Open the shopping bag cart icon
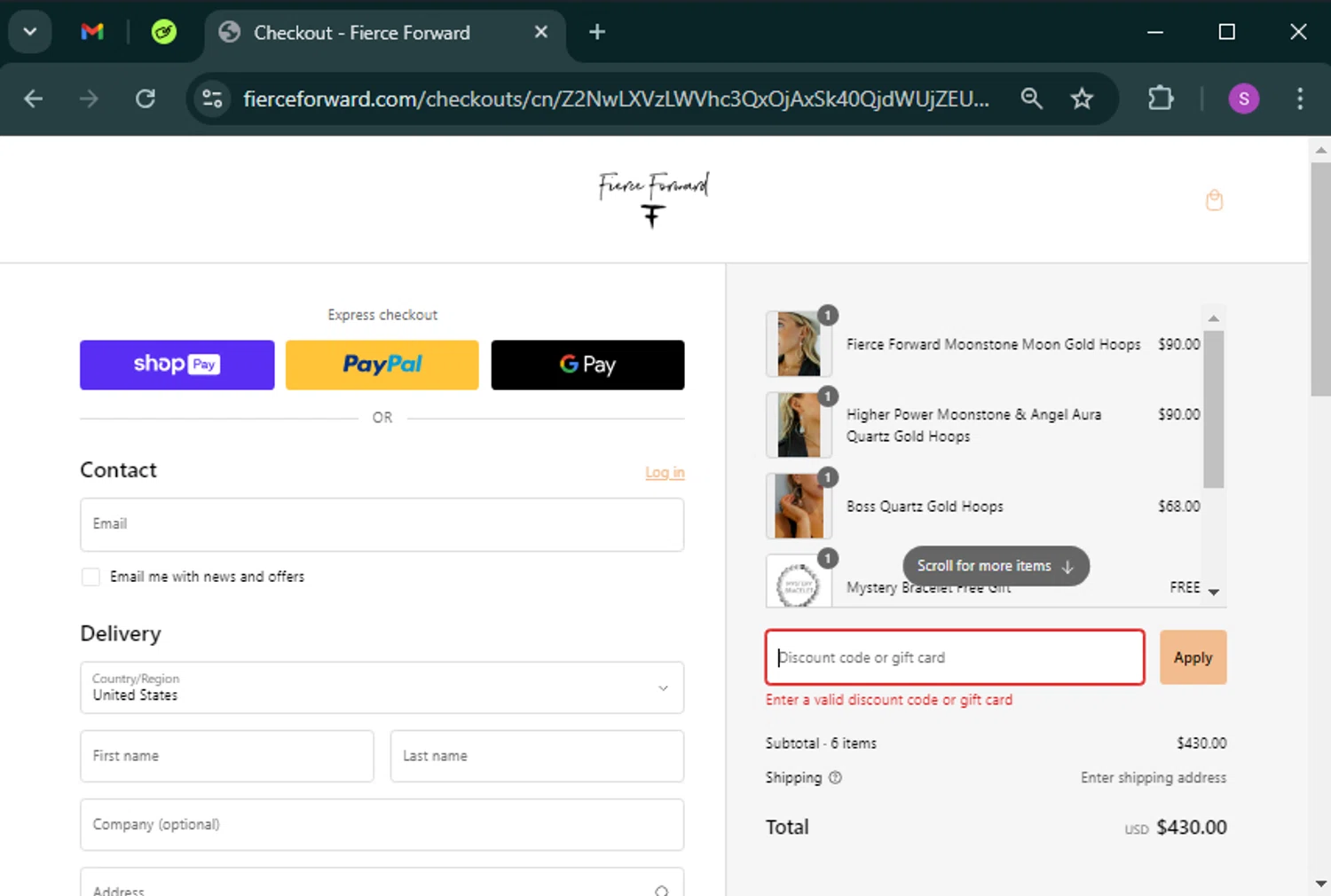Screen dimensions: 1331x896 pos(1214,200)
